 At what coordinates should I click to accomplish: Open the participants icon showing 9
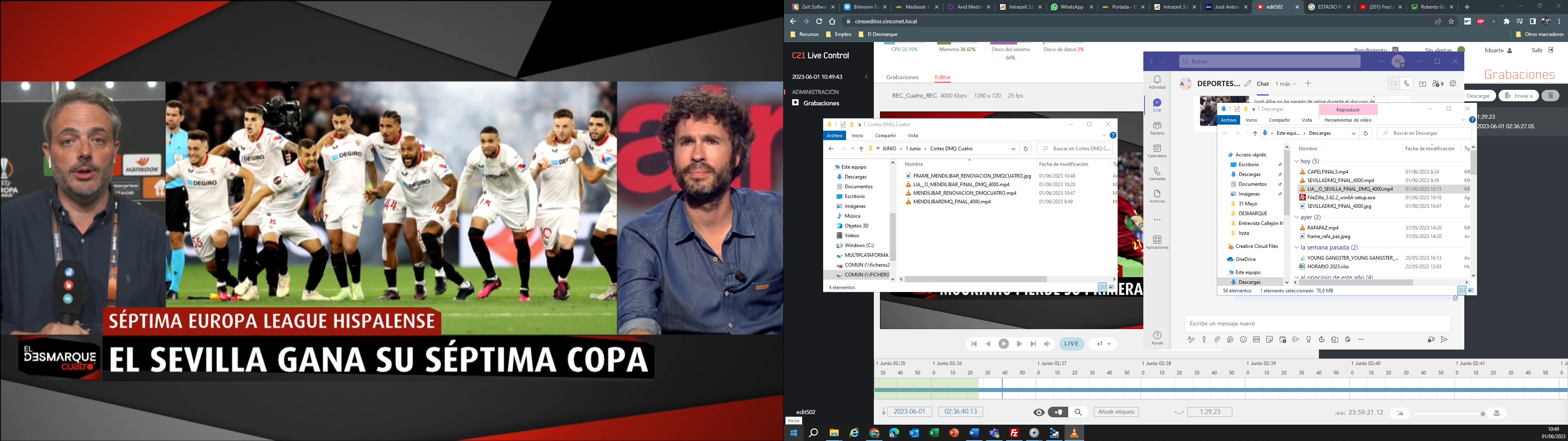coord(1438,83)
